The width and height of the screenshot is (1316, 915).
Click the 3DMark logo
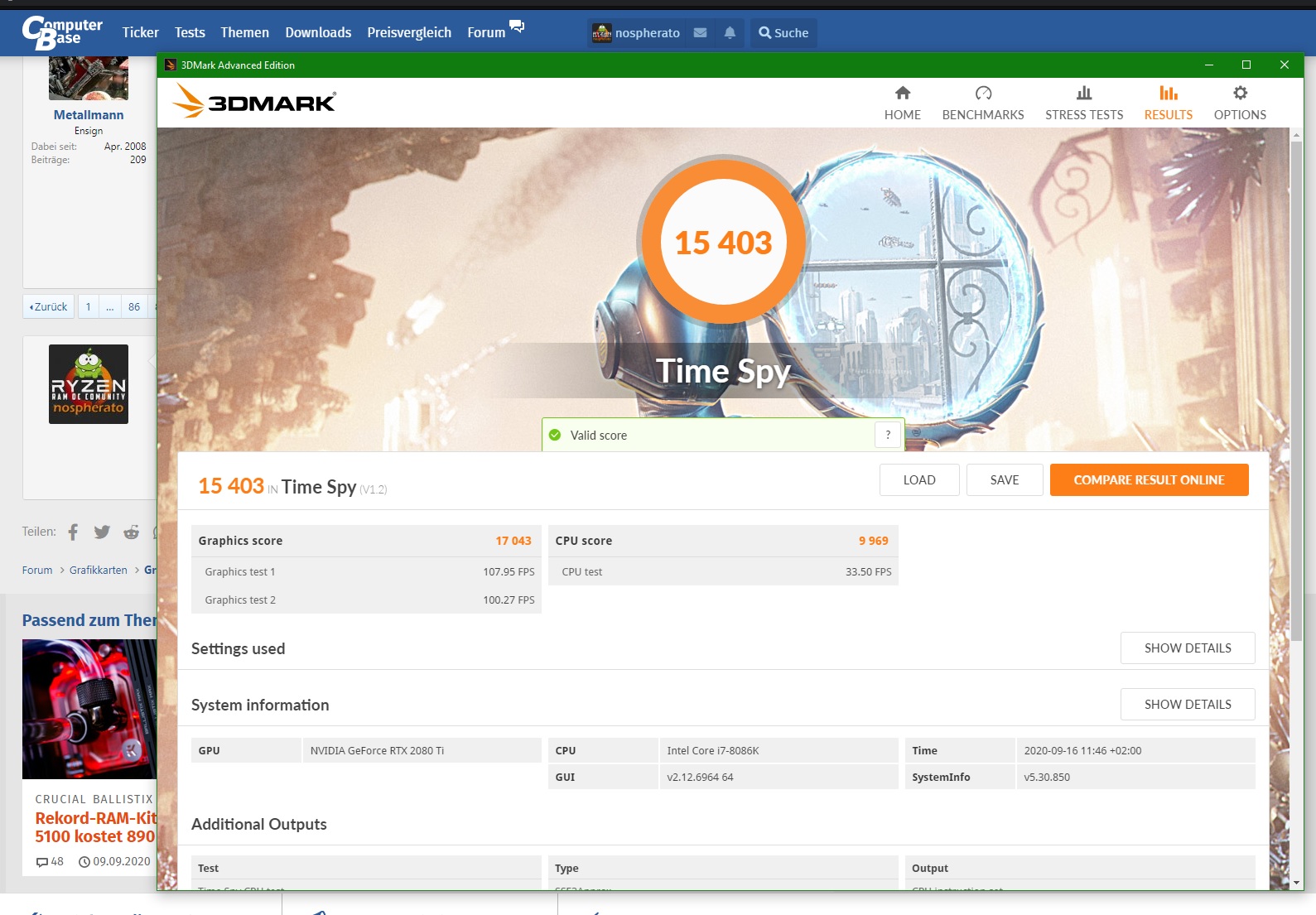tap(254, 102)
